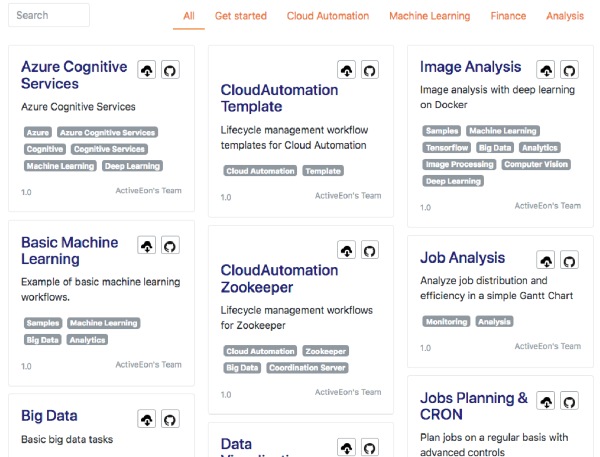Click Tensorflow tag on Image Analysis card
This screenshot has height=457, width=600.
click(x=447, y=148)
